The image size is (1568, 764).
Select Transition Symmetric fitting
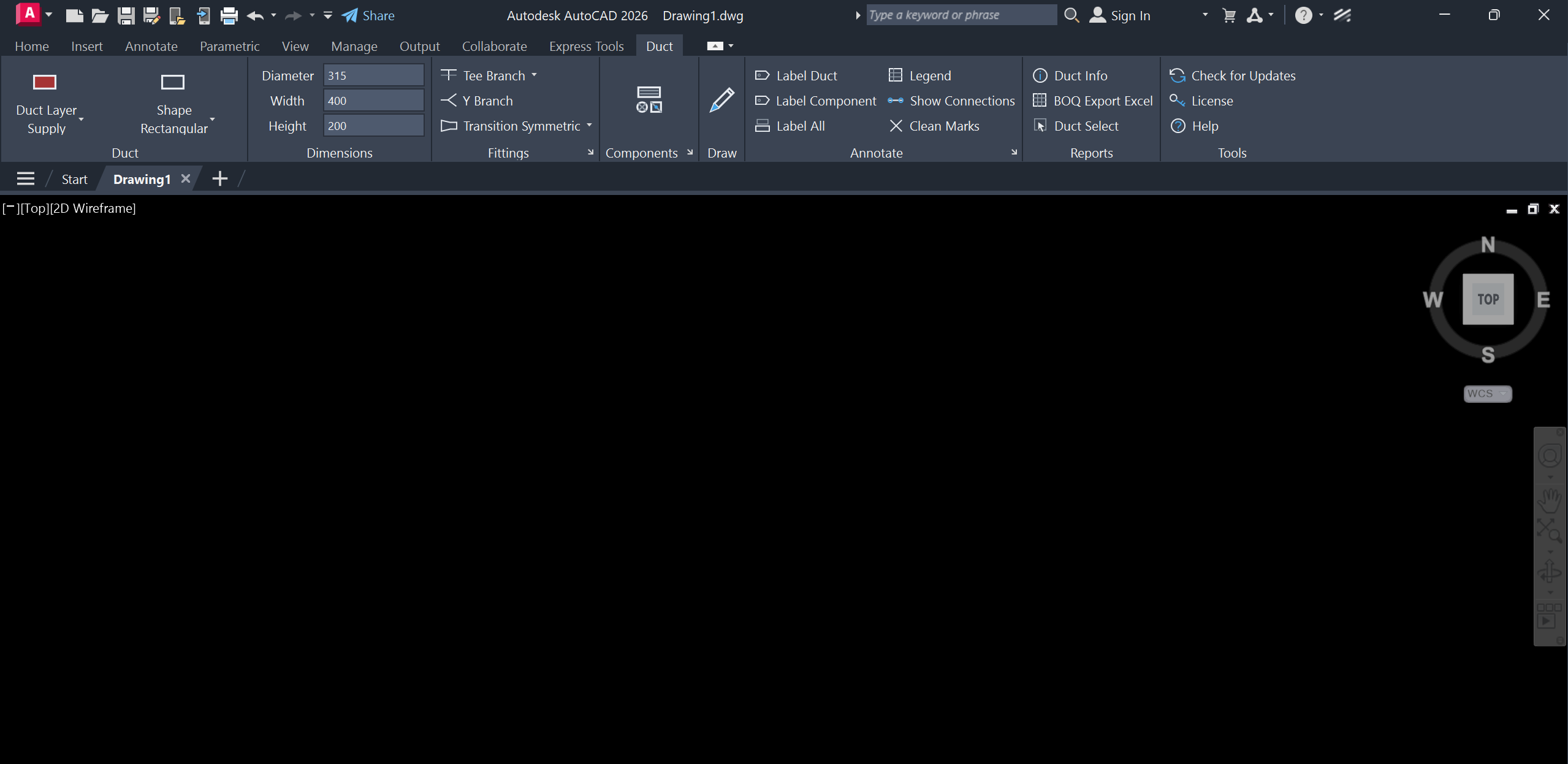[x=511, y=126]
